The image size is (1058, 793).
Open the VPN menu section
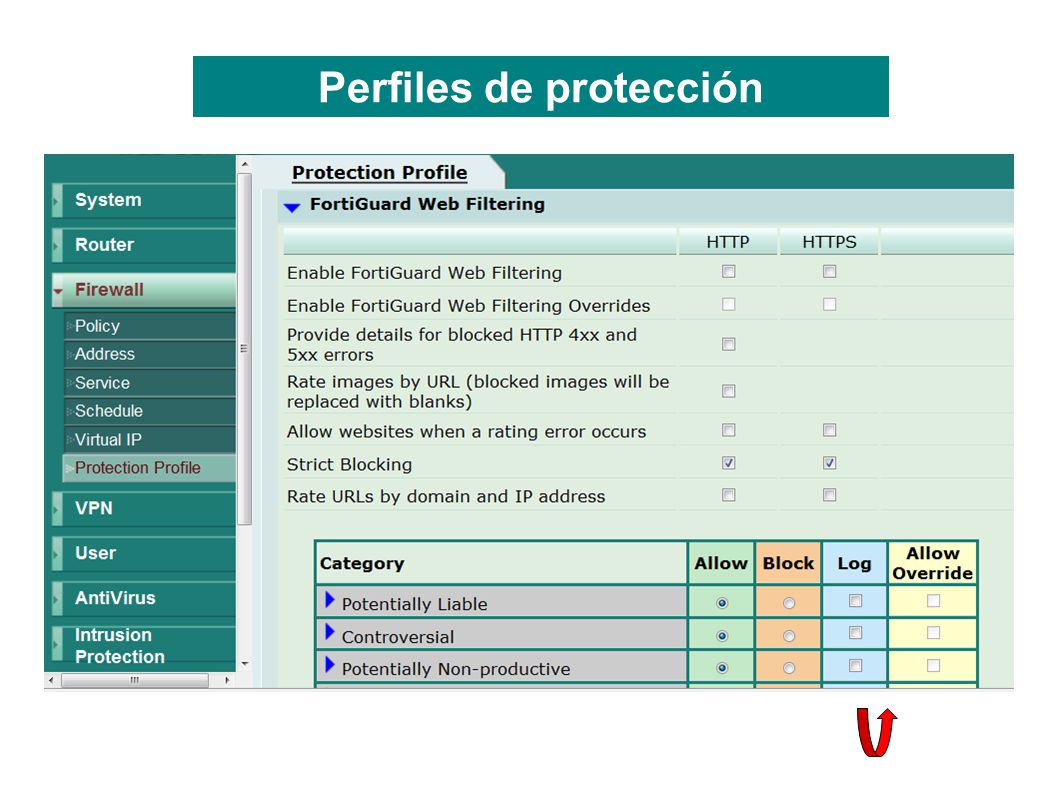coord(144,509)
